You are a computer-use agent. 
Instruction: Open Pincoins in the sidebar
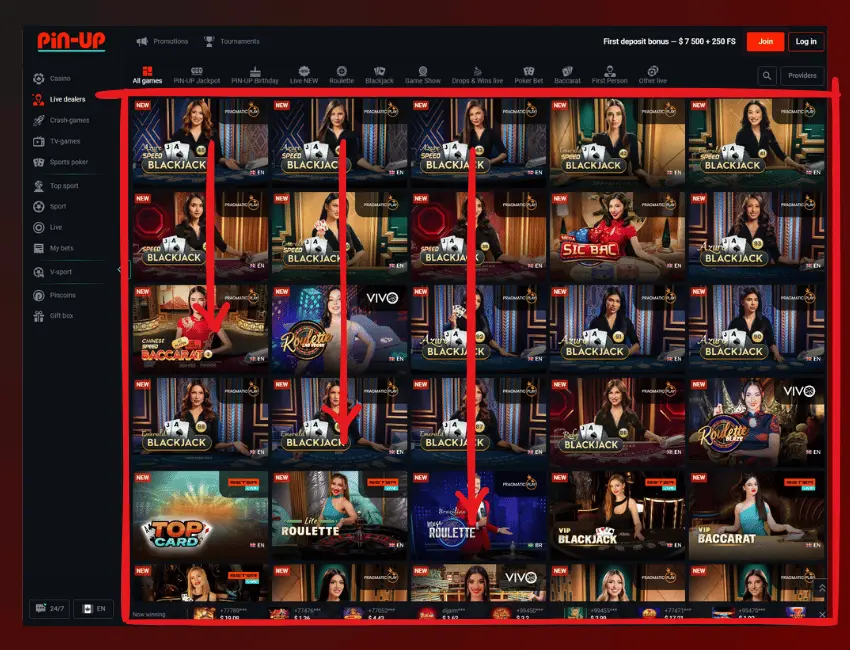[x=54, y=295]
